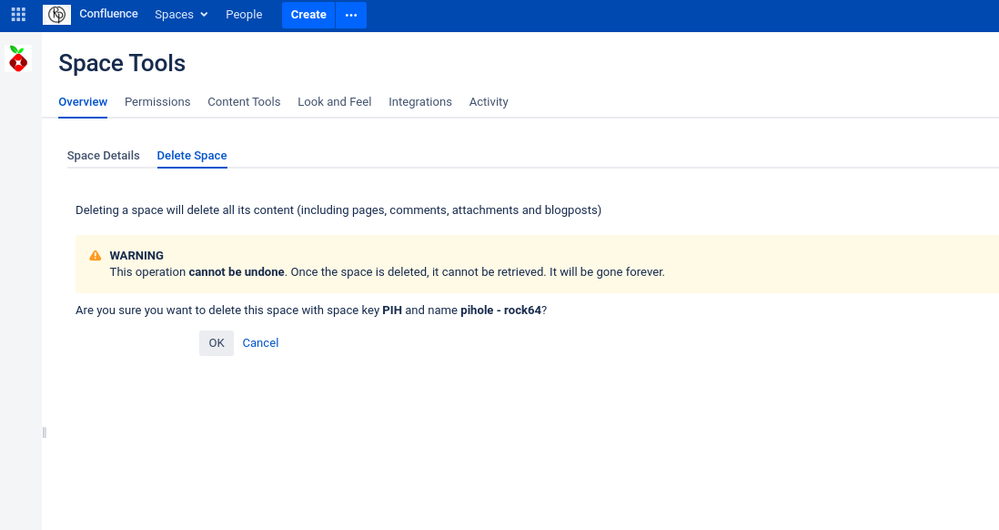The image size is (999, 530).
Task: Select the Delete Space sub-tab
Action: click(192, 155)
